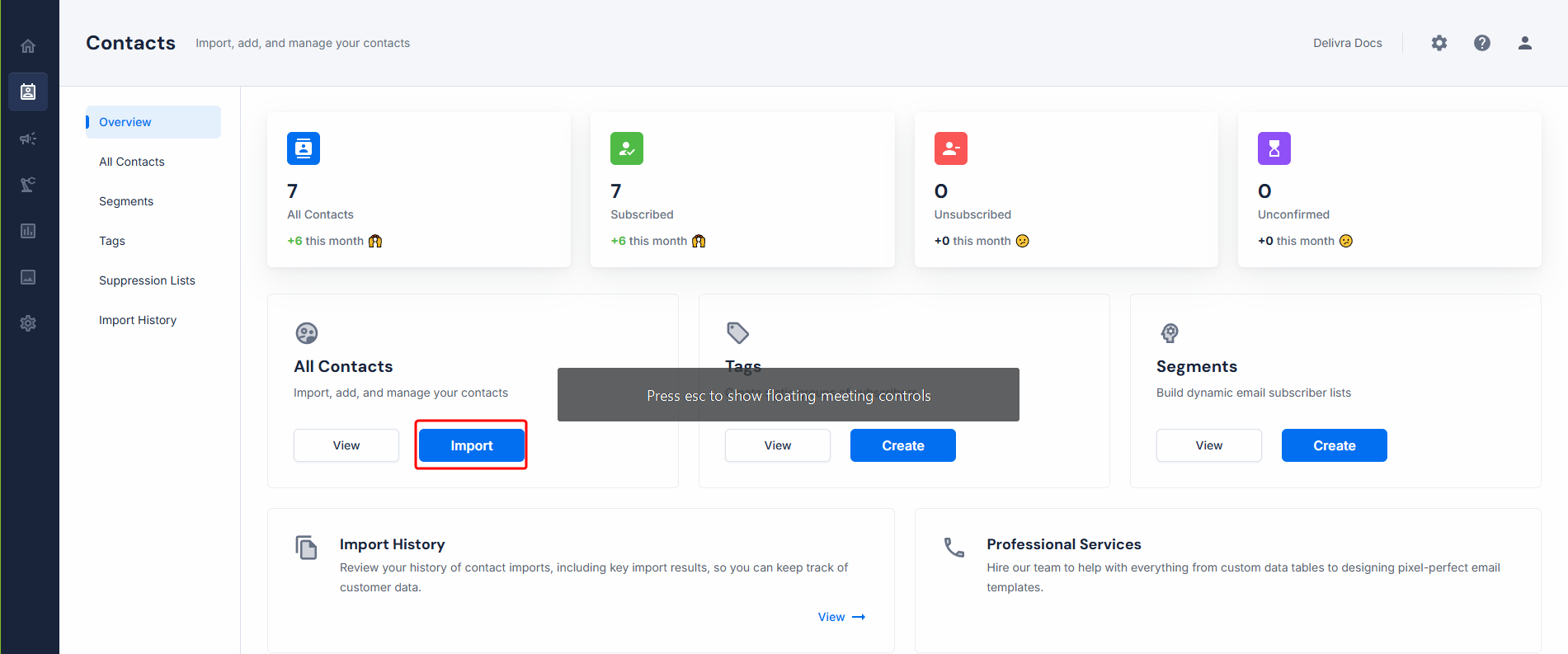Open the Home icon in sidebar
The width and height of the screenshot is (1568, 654).
click(x=28, y=46)
